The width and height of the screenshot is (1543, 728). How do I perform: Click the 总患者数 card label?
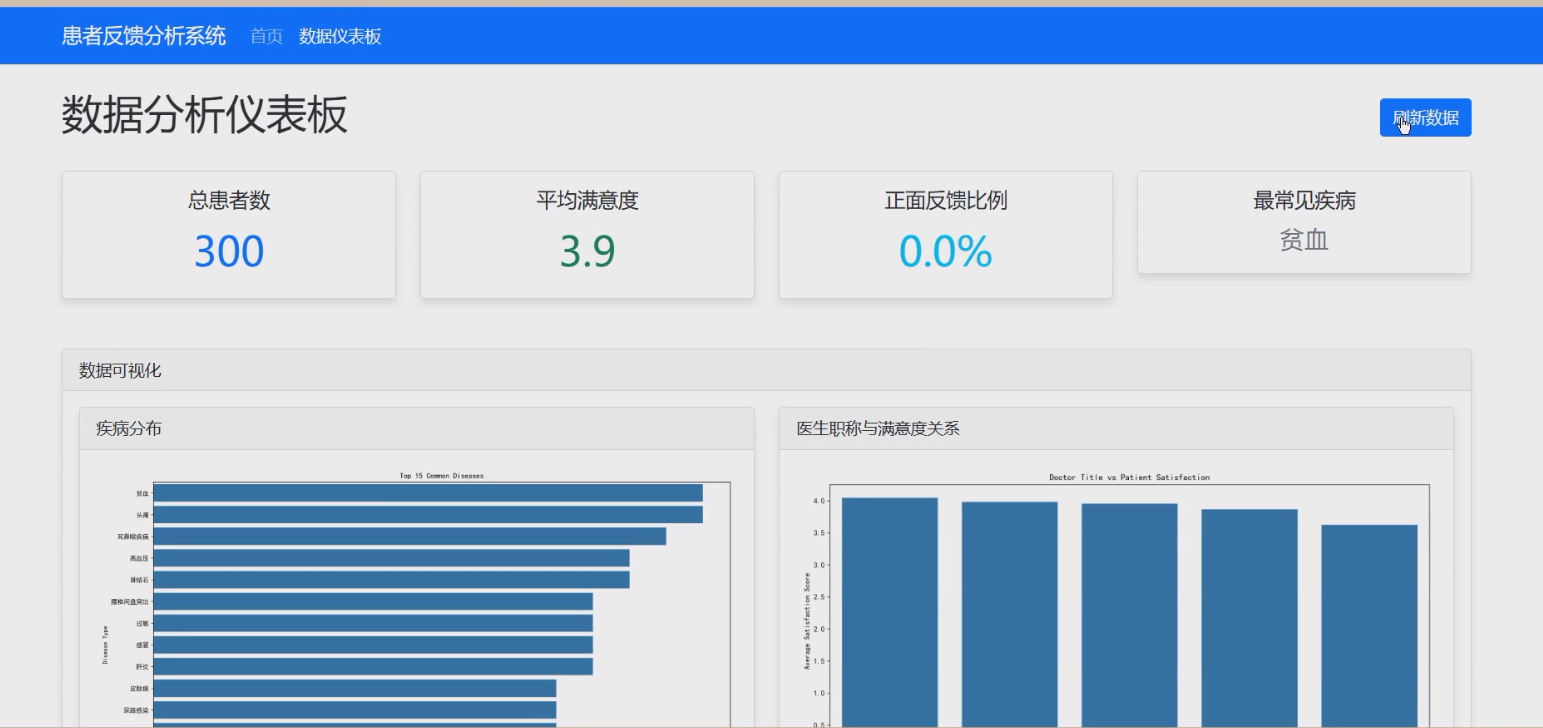[x=229, y=200]
